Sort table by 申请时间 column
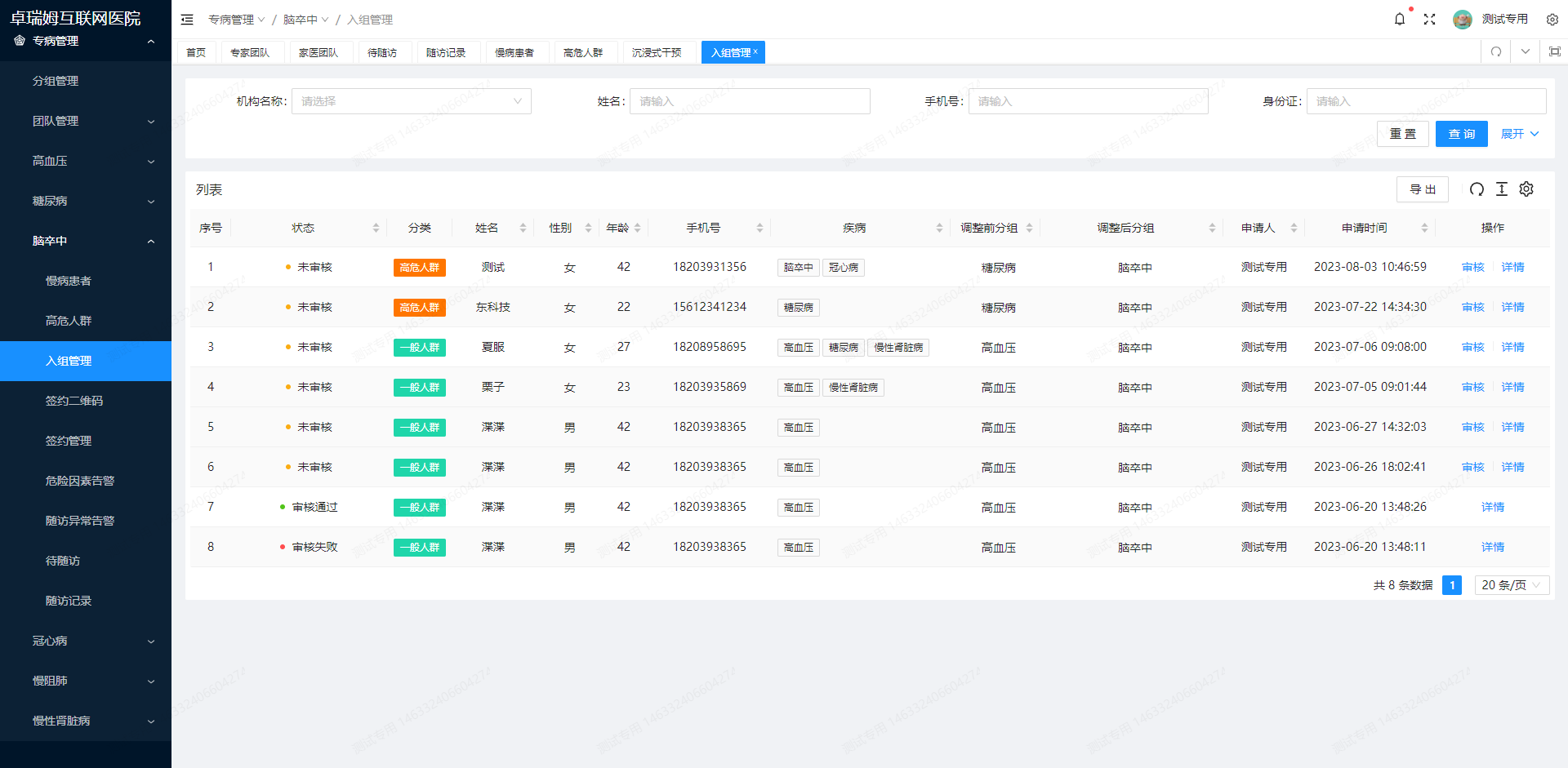Screen dimensions: 1568x768 (1424, 228)
